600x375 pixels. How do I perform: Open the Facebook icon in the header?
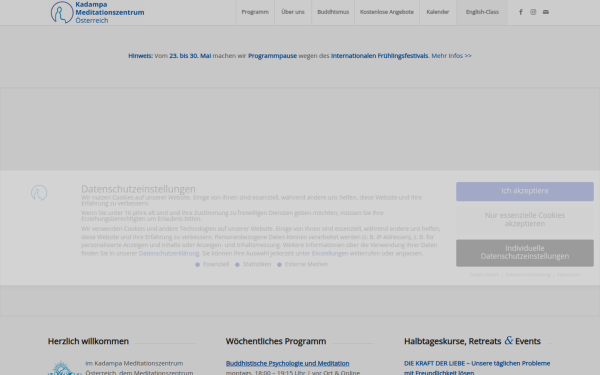point(520,12)
